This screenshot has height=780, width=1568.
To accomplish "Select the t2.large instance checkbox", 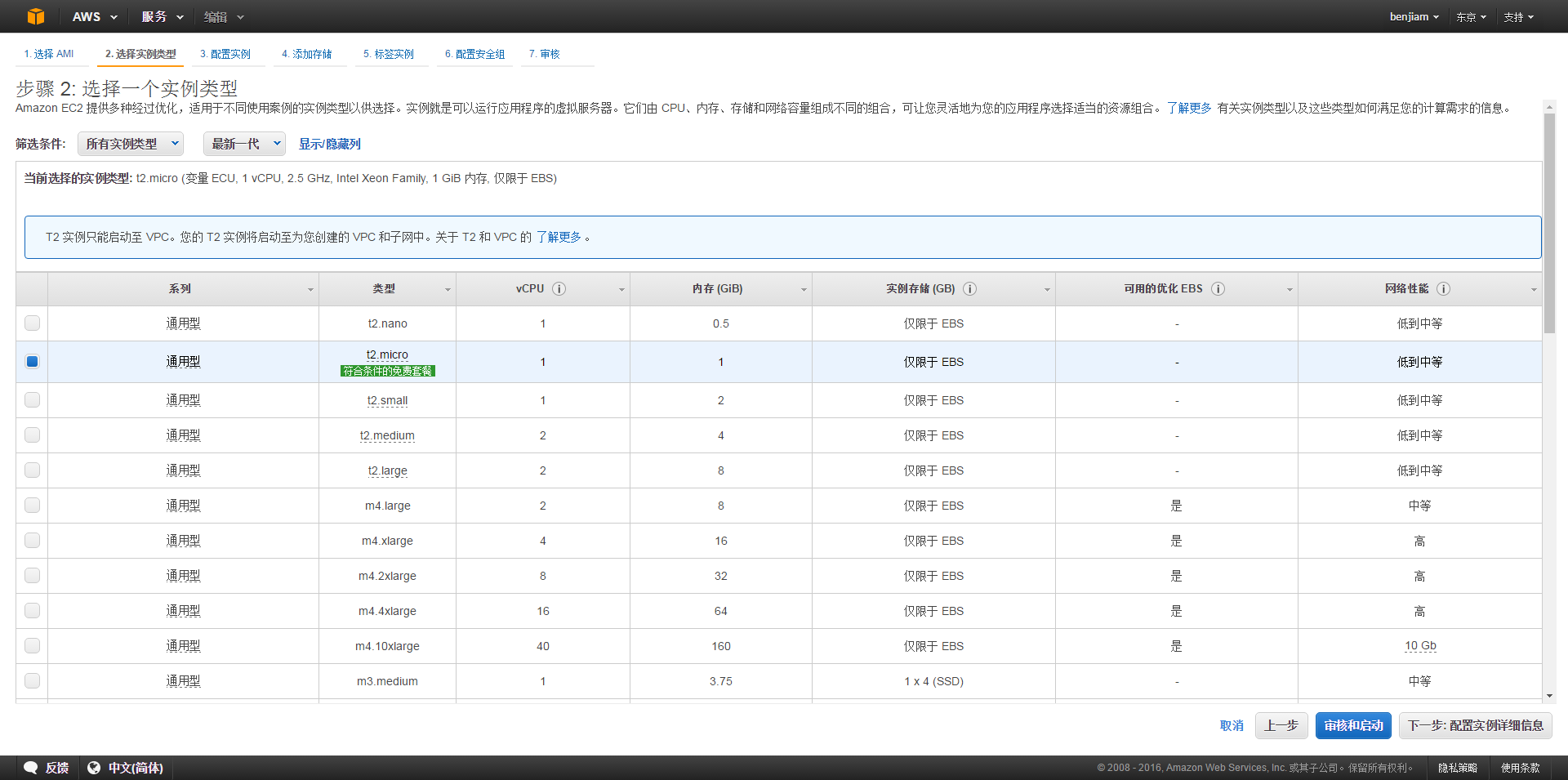I will [x=32, y=470].
